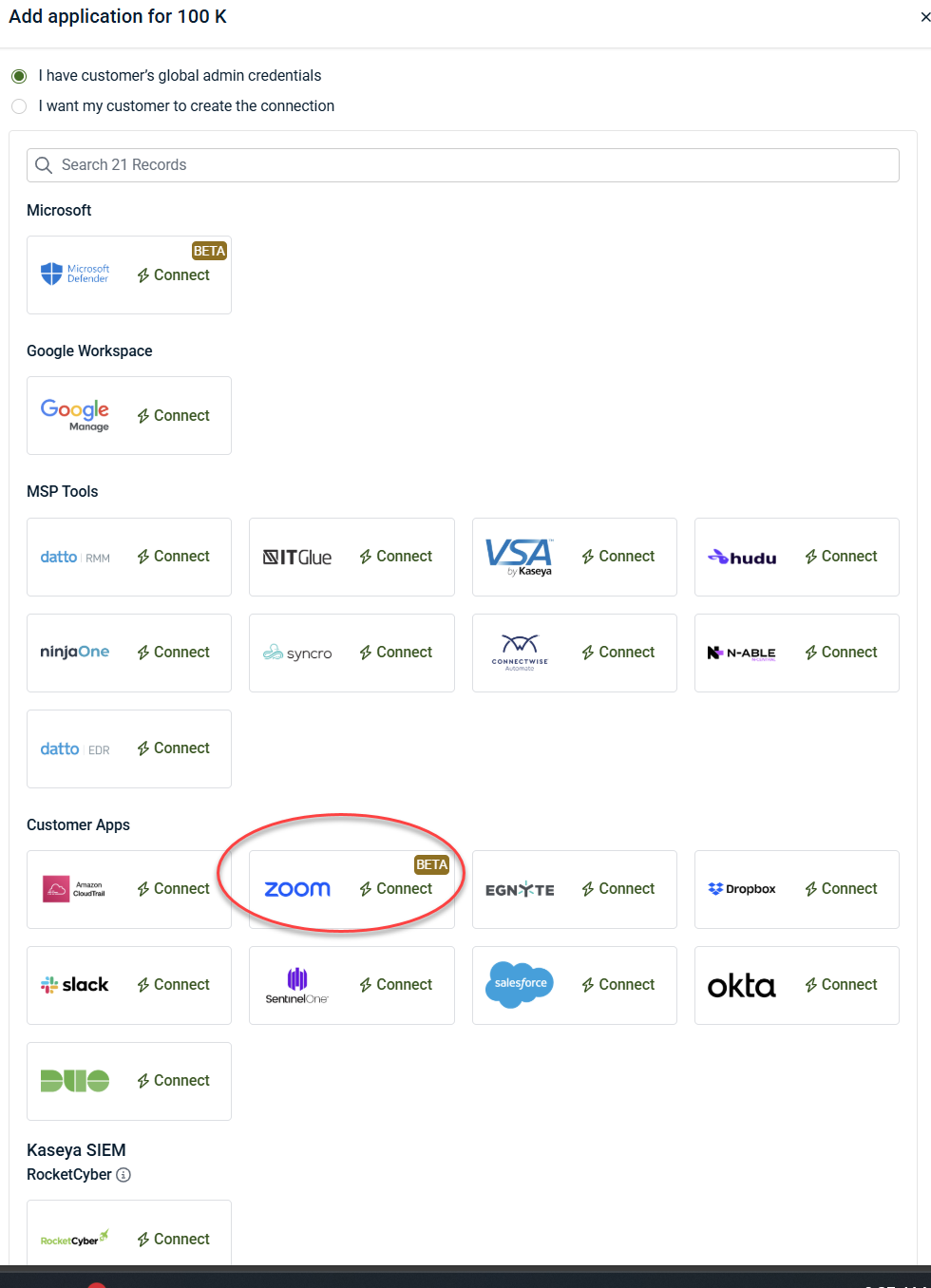Connect the Datto RMM application

click(174, 557)
